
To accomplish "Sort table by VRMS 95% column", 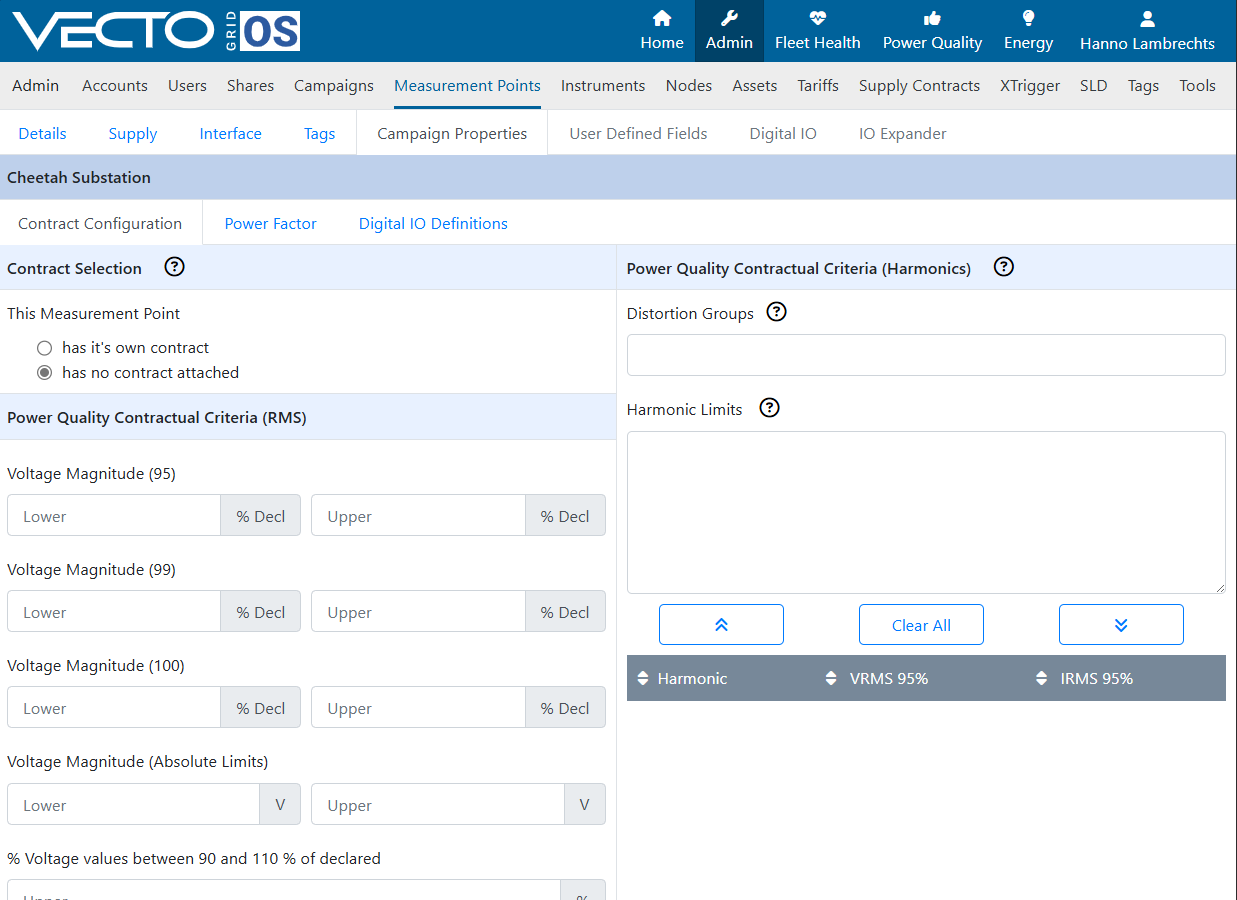I will [877, 678].
